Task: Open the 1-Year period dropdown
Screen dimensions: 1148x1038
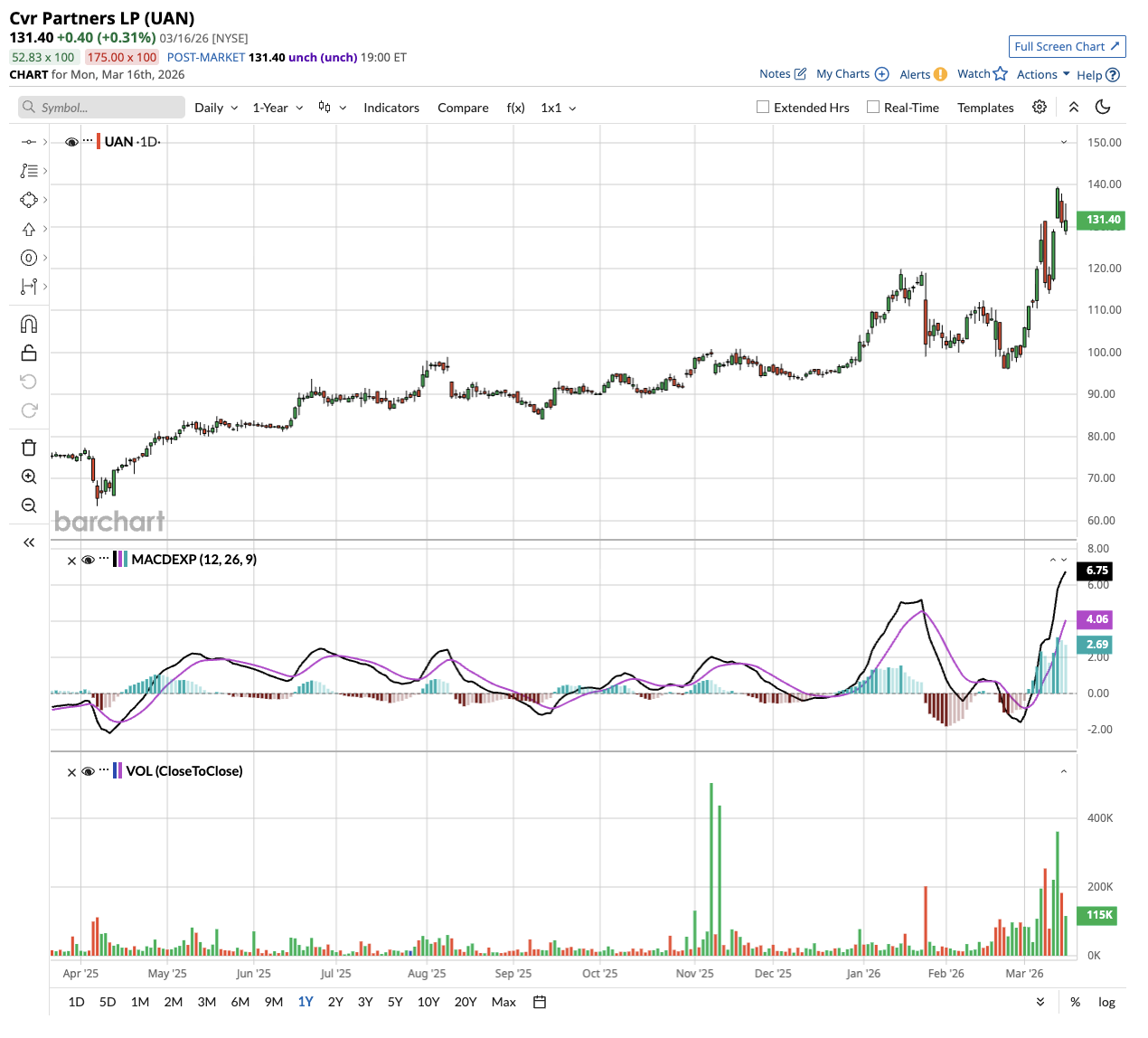Action: [x=278, y=108]
